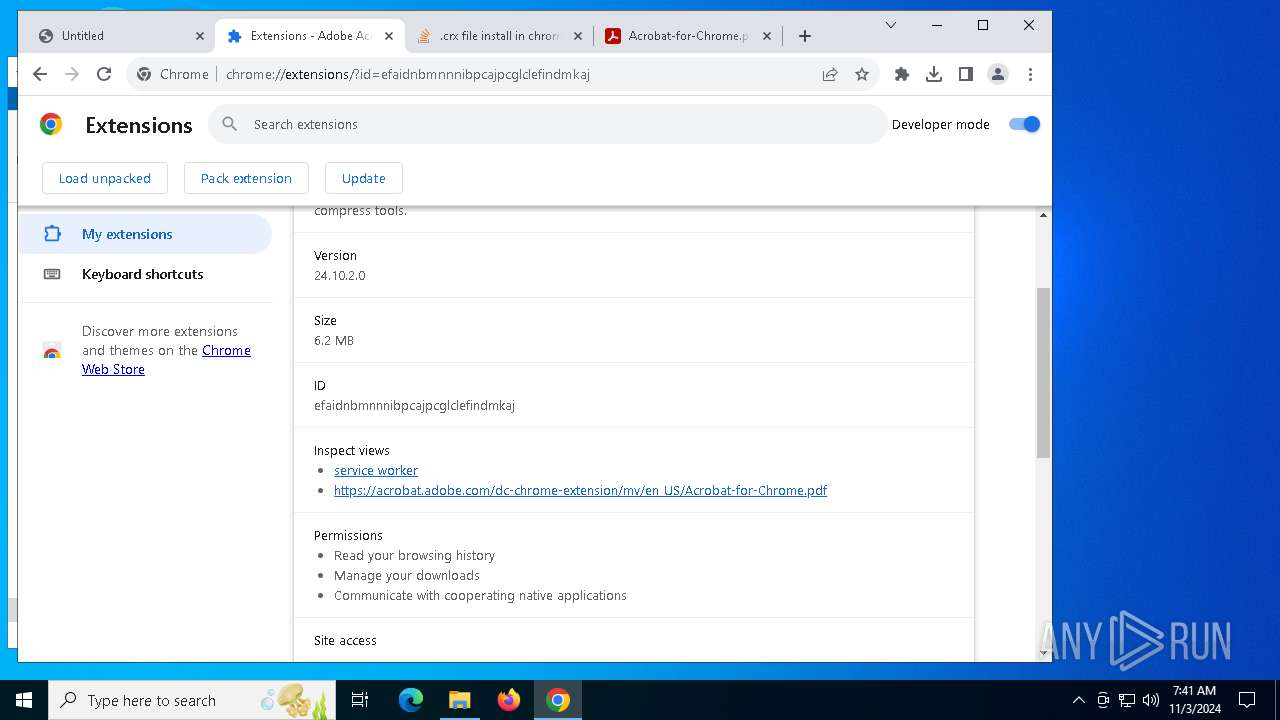Click the page scrollbar up arrow

pyautogui.click(x=1043, y=215)
